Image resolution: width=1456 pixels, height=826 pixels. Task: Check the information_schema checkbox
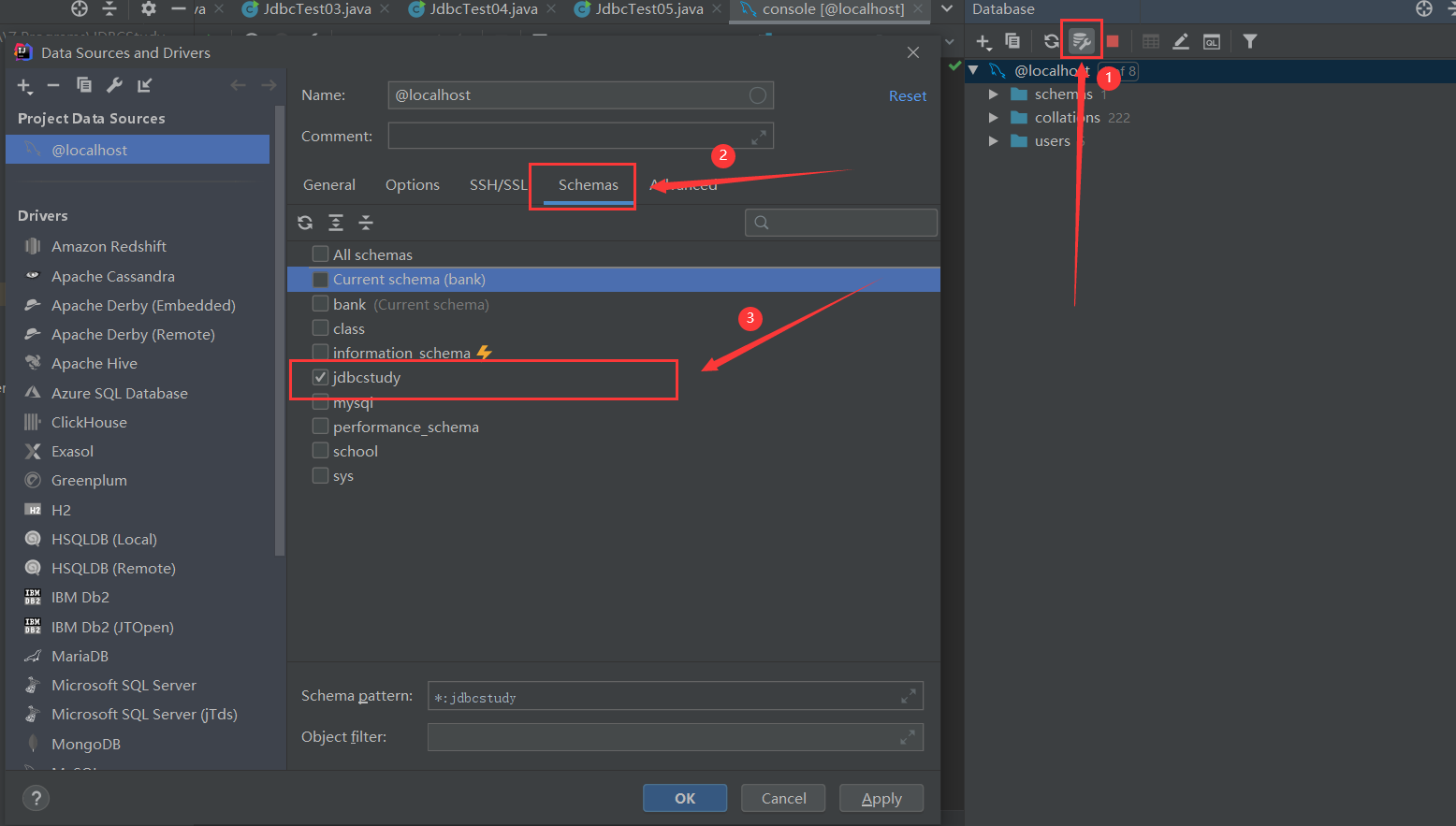[320, 353]
